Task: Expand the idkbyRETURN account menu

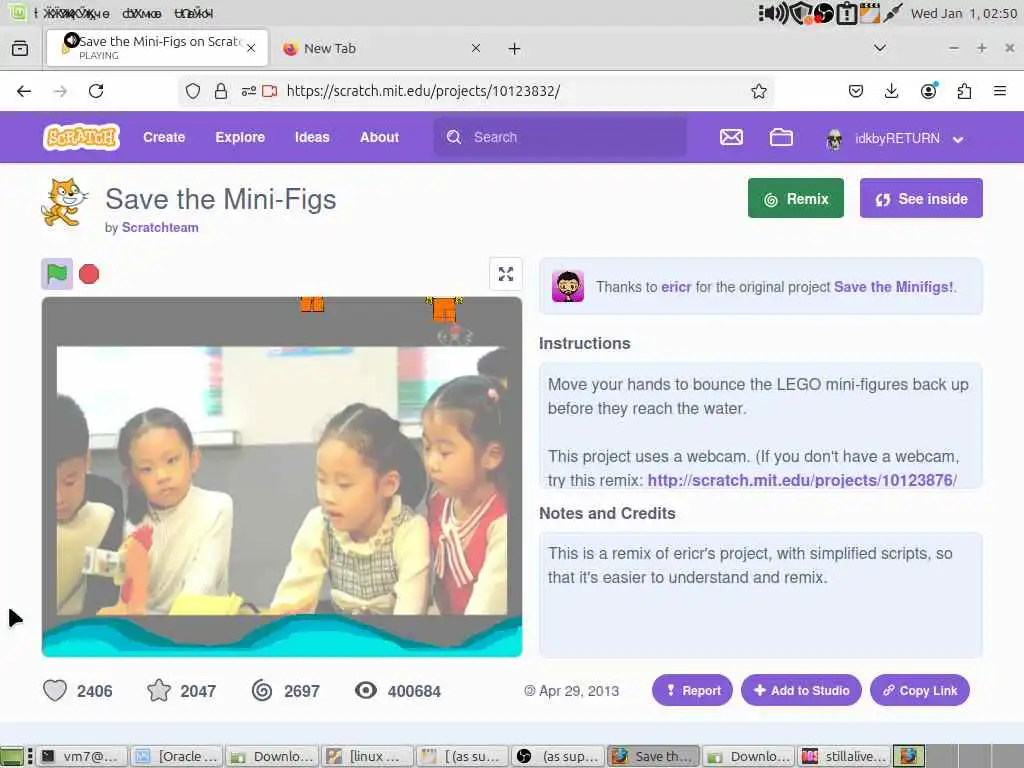Action: pos(894,138)
